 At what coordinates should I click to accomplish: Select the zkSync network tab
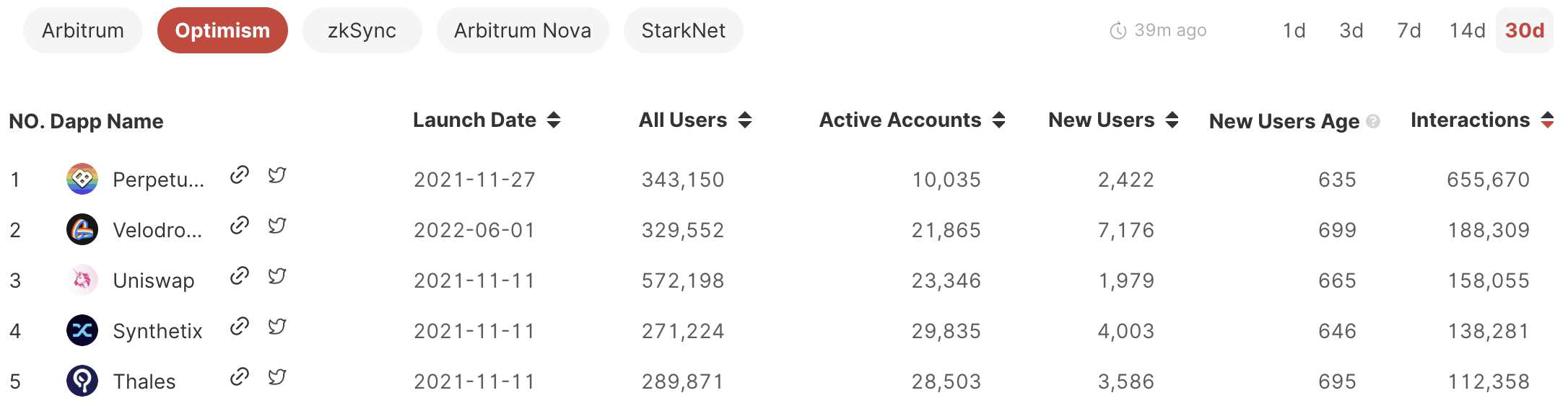[362, 30]
